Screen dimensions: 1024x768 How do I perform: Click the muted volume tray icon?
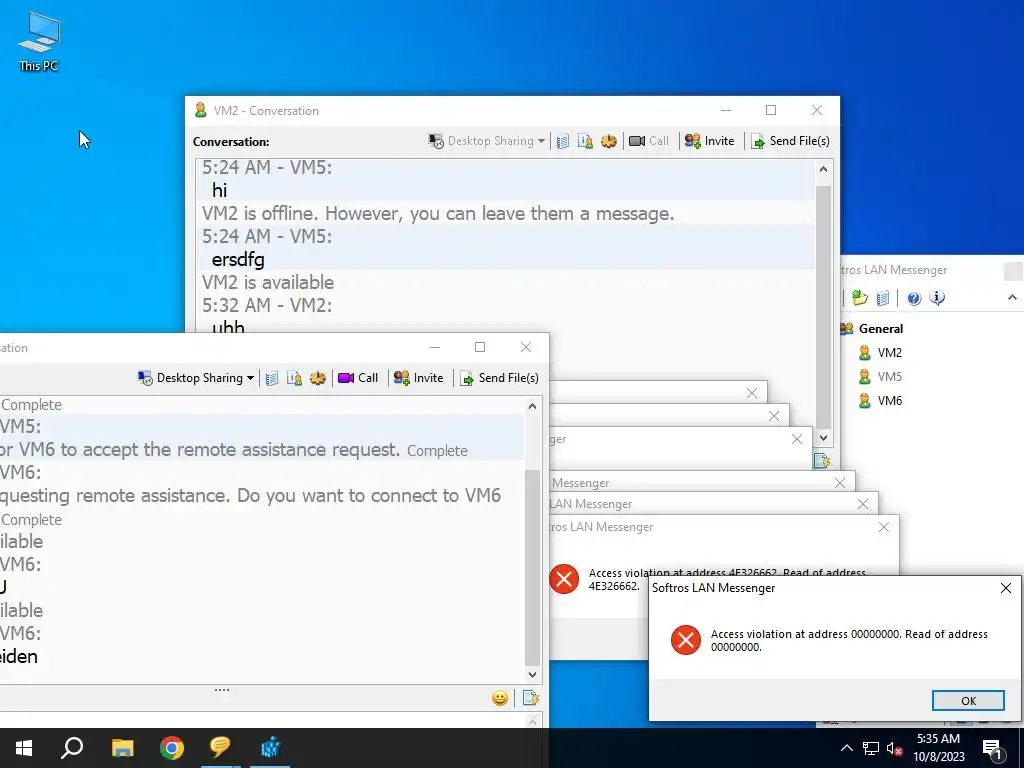point(895,749)
